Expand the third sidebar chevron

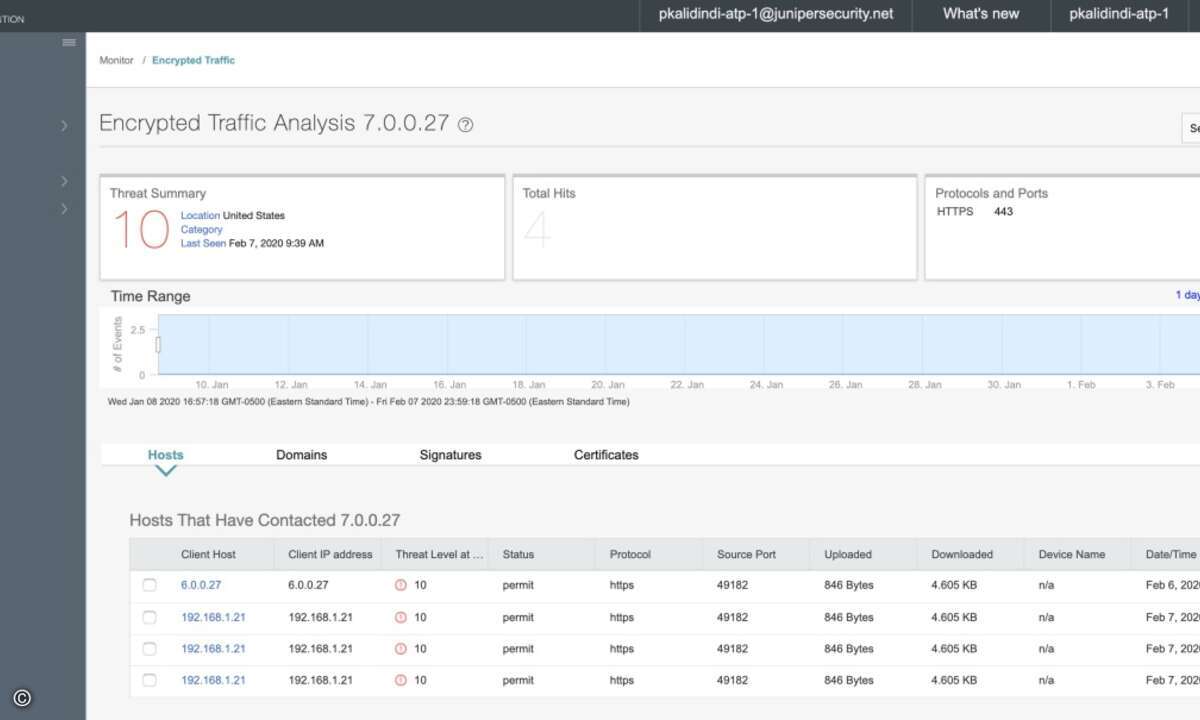click(65, 209)
